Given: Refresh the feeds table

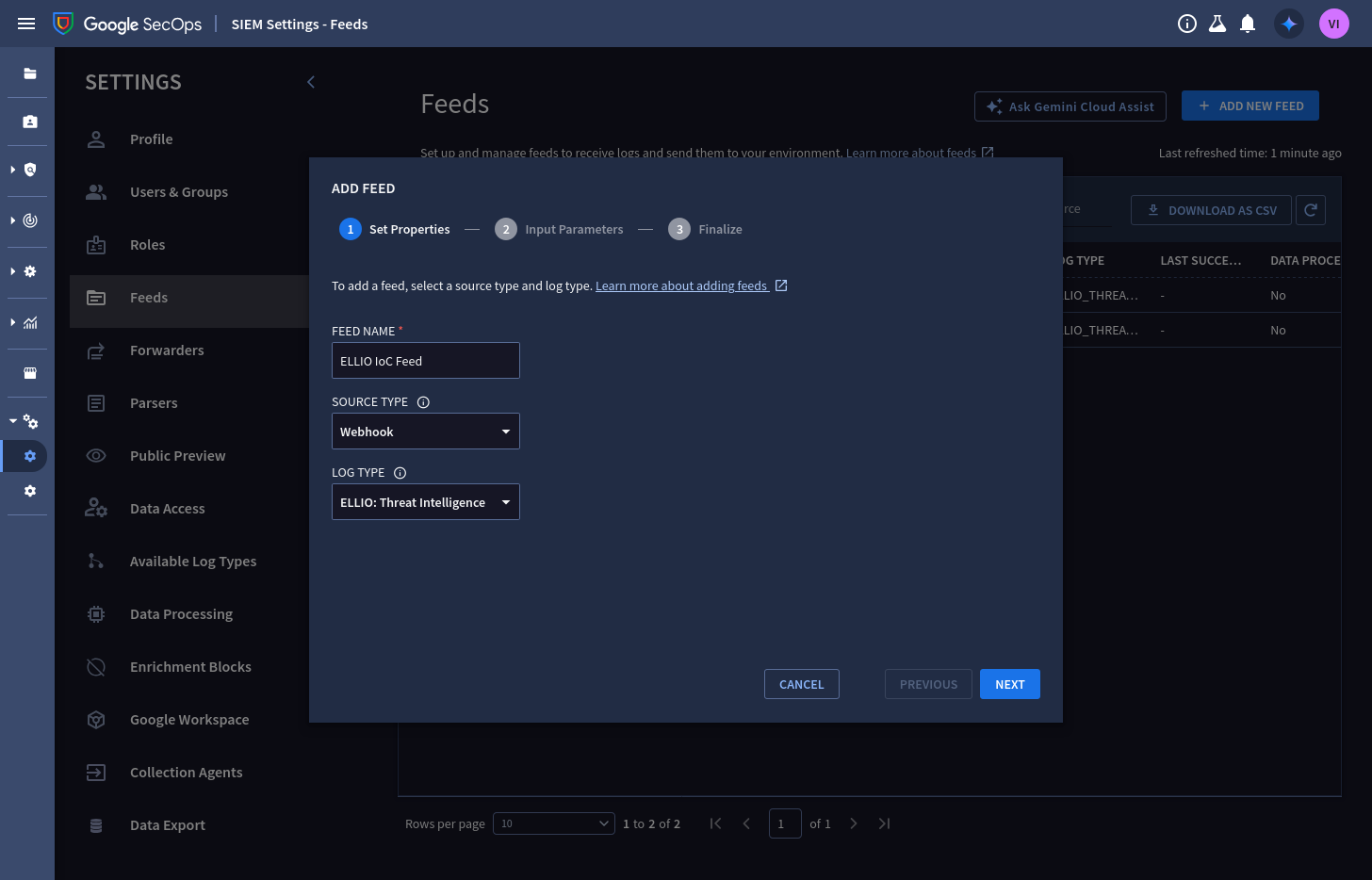Looking at the screenshot, I should [x=1311, y=210].
